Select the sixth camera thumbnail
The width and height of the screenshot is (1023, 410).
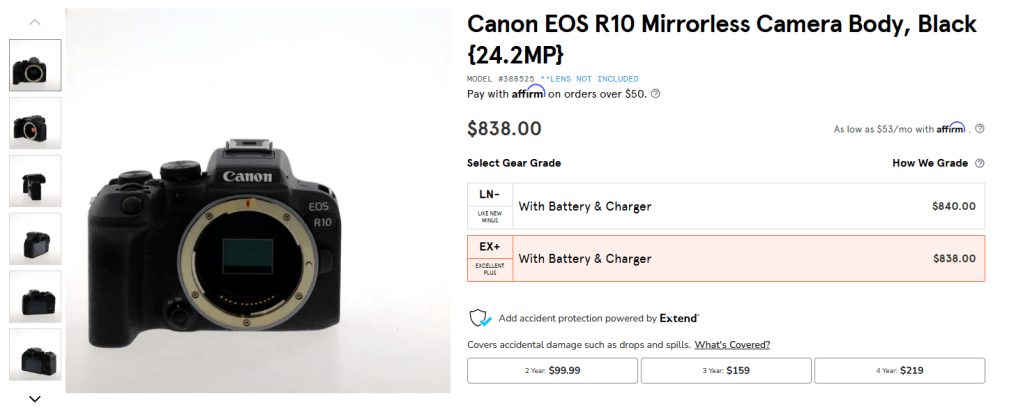coord(35,353)
